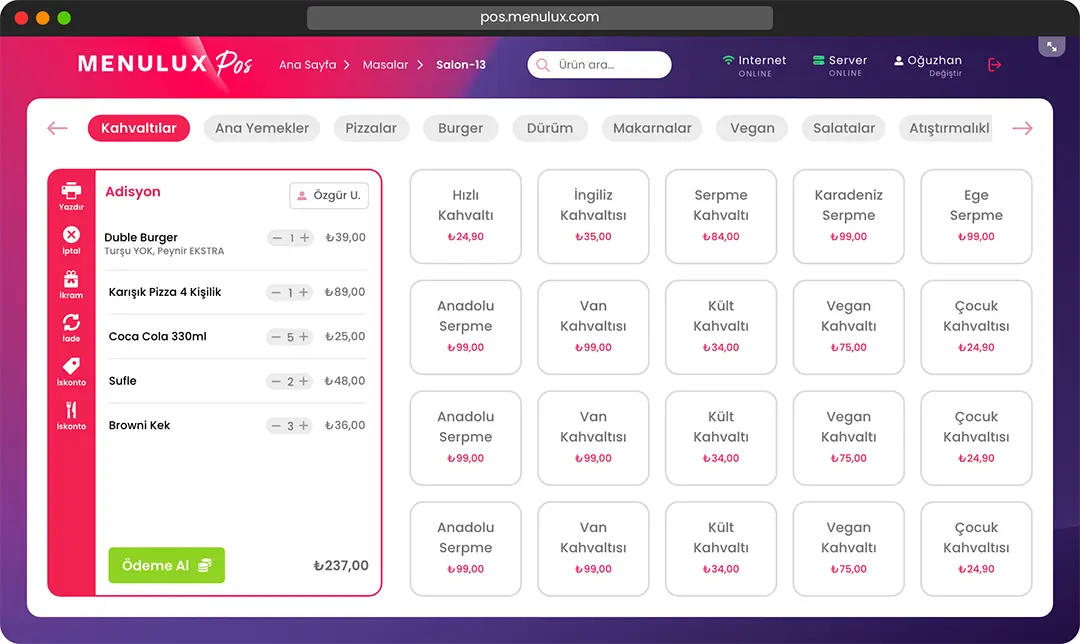Select the Duble Burger order line
Viewport: 1080px width, 644px height.
(x=235, y=243)
